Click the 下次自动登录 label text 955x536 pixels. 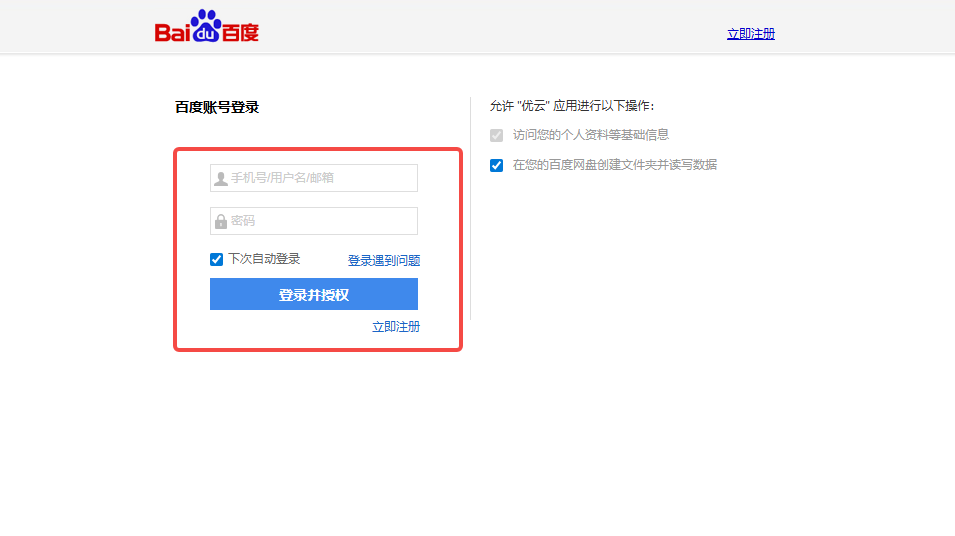coord(264,259)
